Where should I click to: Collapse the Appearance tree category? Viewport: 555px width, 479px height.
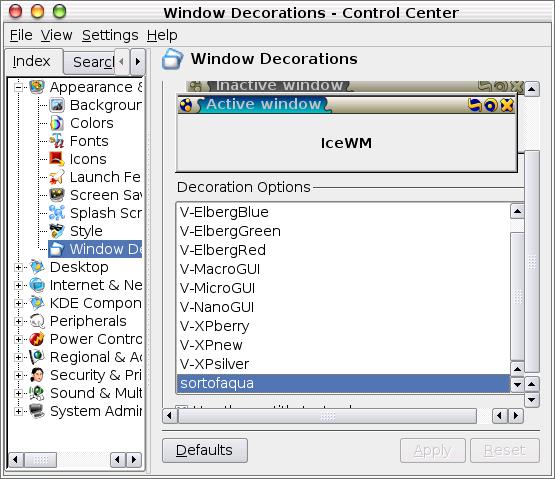pyautogui.click(x=18, y=87)
